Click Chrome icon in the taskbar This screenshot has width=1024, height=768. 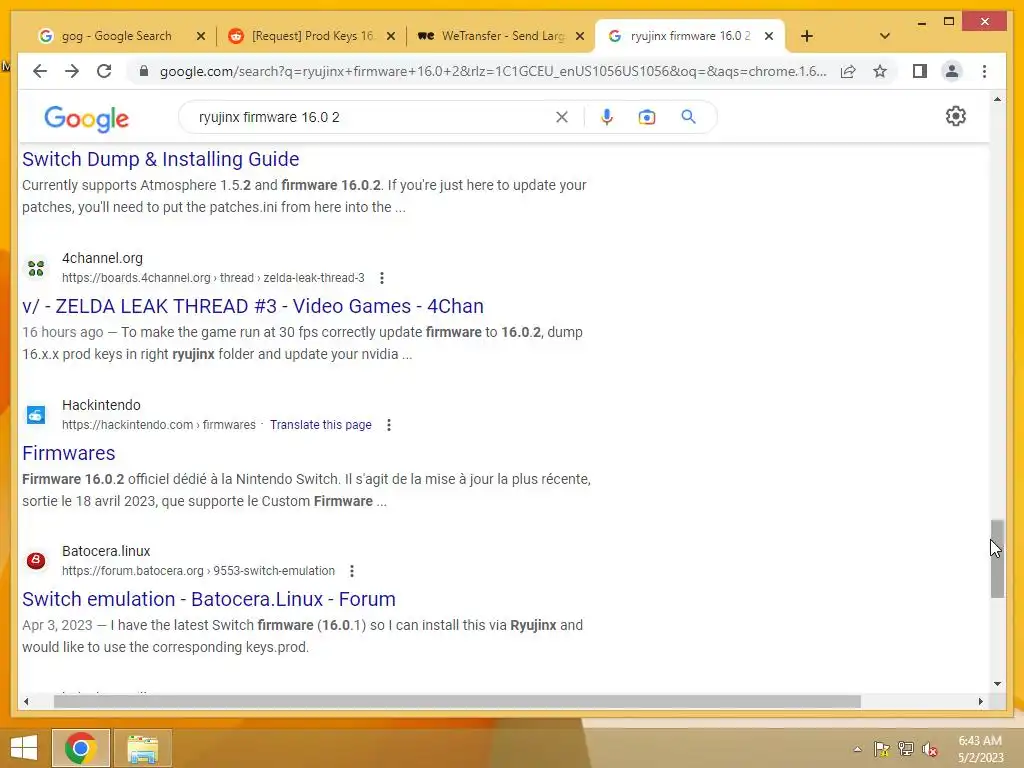coord(80,748)
